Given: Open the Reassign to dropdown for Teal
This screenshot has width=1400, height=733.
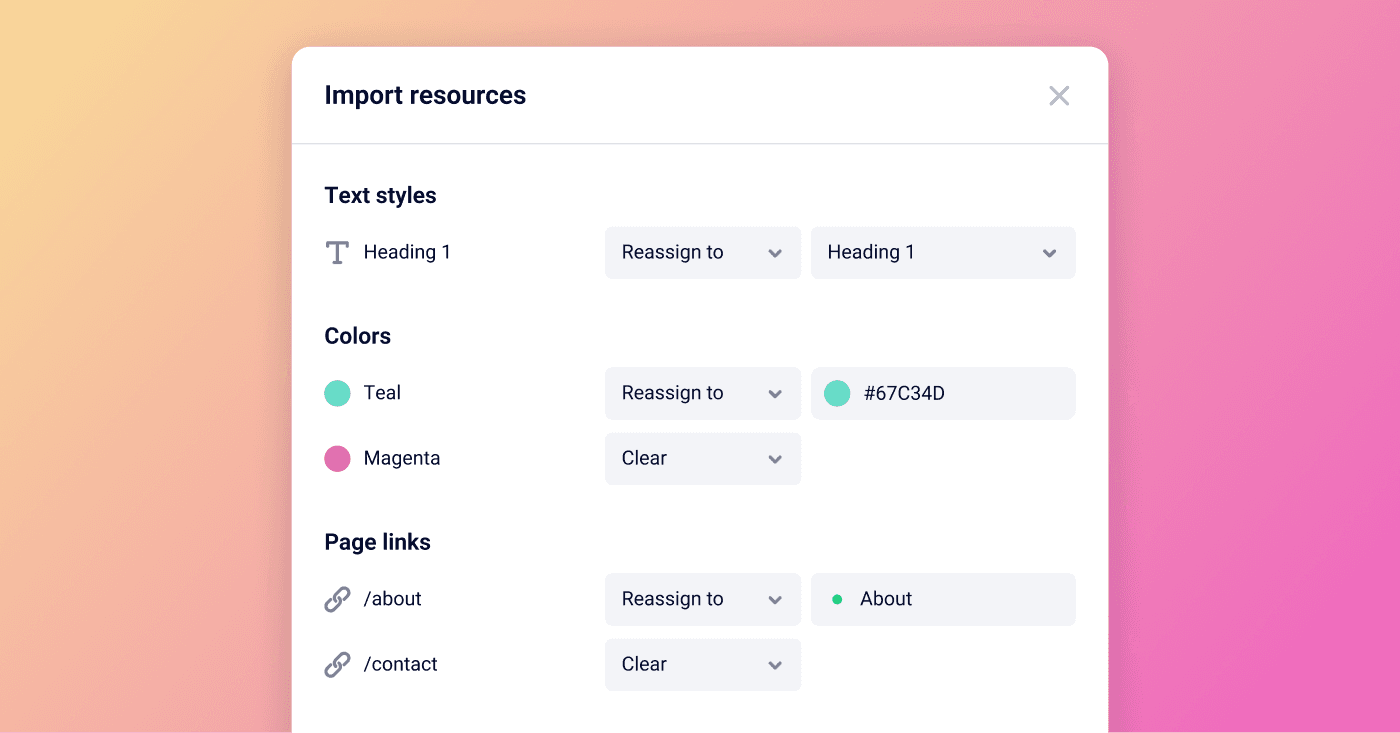Looking at the screenshot, I should [702, 393].
